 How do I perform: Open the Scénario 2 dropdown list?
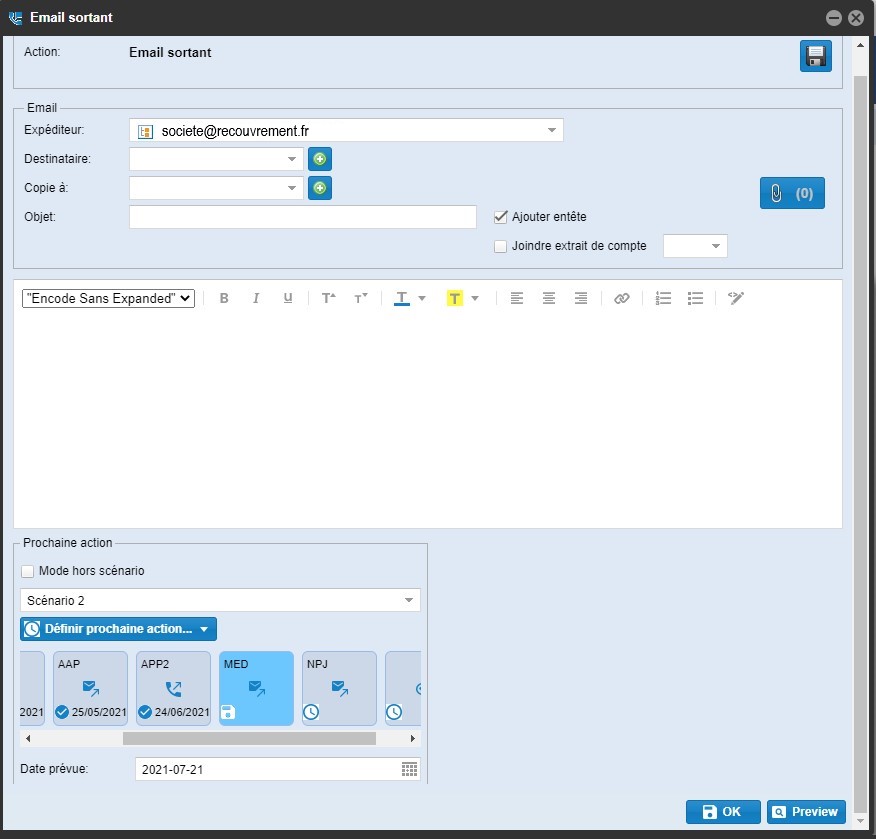click(x=409, y=600)
